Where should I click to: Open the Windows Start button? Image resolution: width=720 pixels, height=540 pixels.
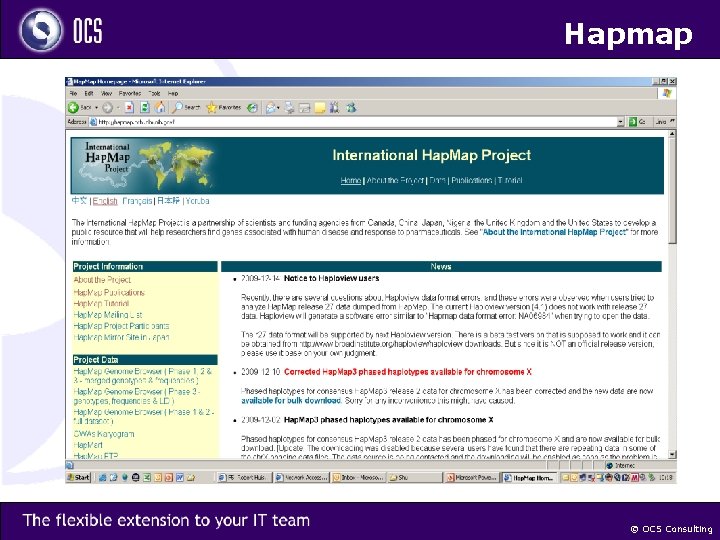pos(79,478)
